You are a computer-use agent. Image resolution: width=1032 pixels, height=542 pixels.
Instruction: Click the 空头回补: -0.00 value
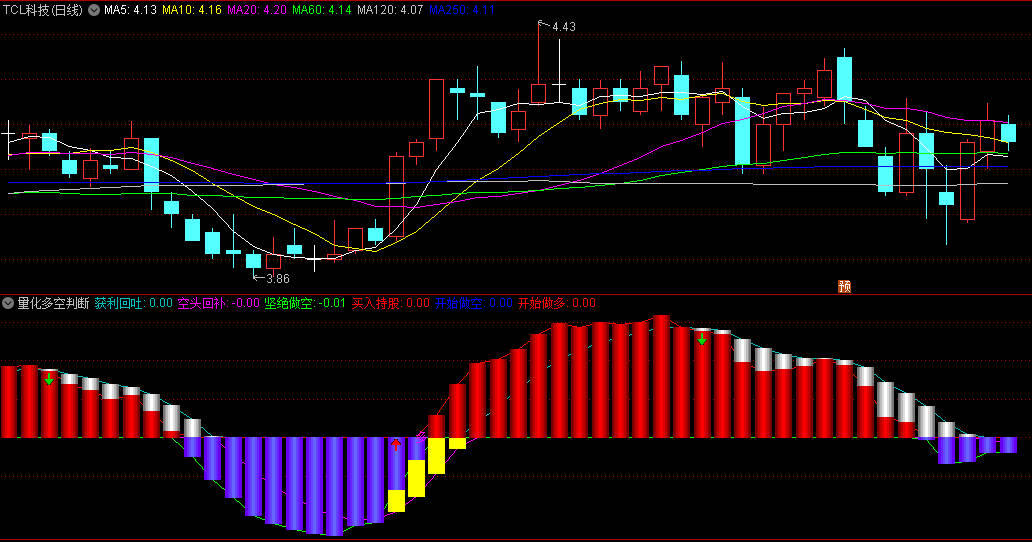point(219,303)
